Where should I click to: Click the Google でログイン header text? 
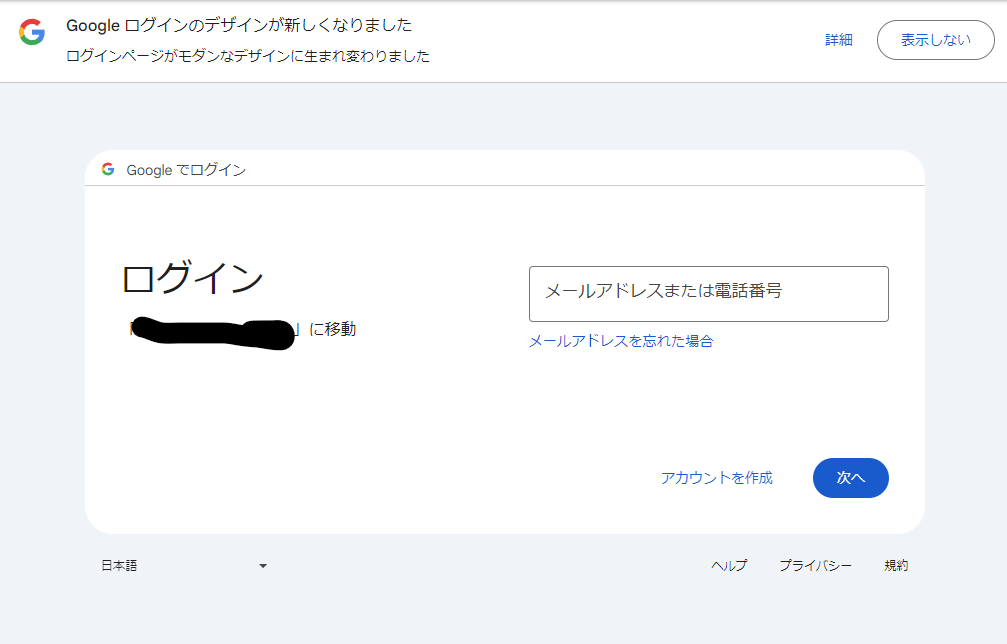point(186,170)
